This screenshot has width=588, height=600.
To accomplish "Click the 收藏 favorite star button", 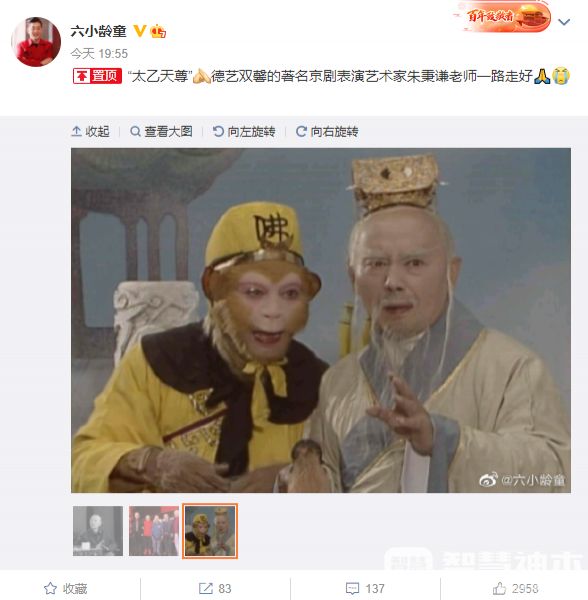I will [x=66, y=589].
